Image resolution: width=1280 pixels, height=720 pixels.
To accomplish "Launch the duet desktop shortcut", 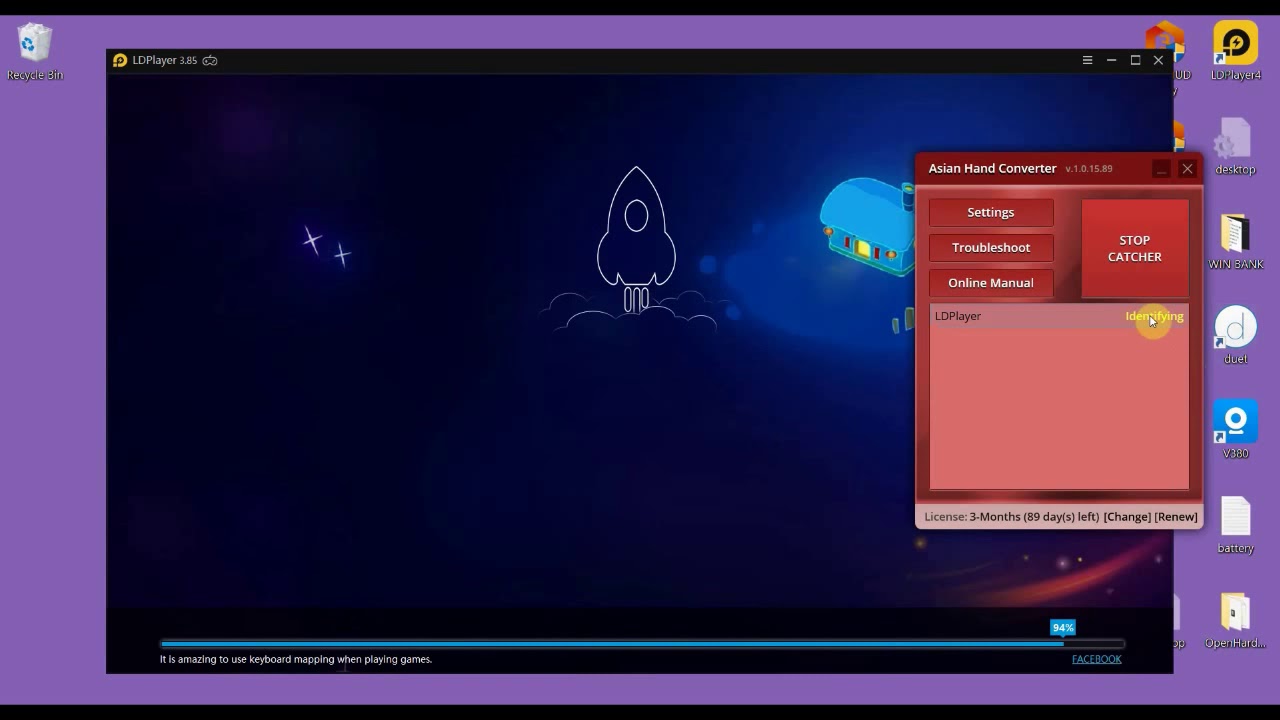I will [1235, 336].
